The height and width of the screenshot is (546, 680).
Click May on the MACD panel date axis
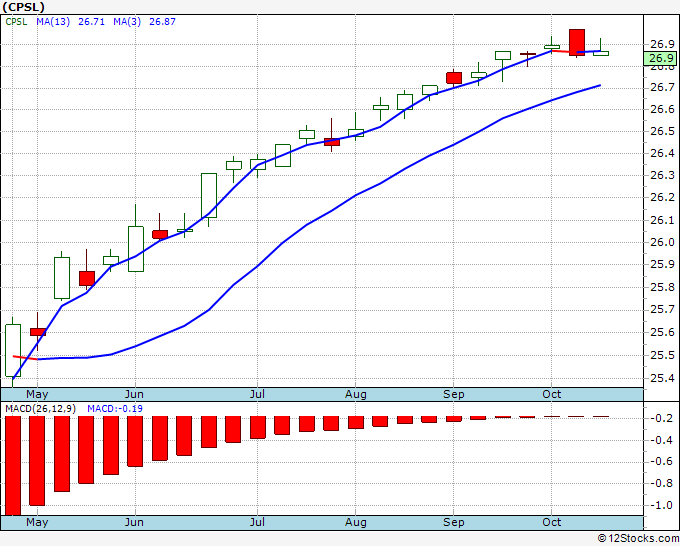point(37,522)
